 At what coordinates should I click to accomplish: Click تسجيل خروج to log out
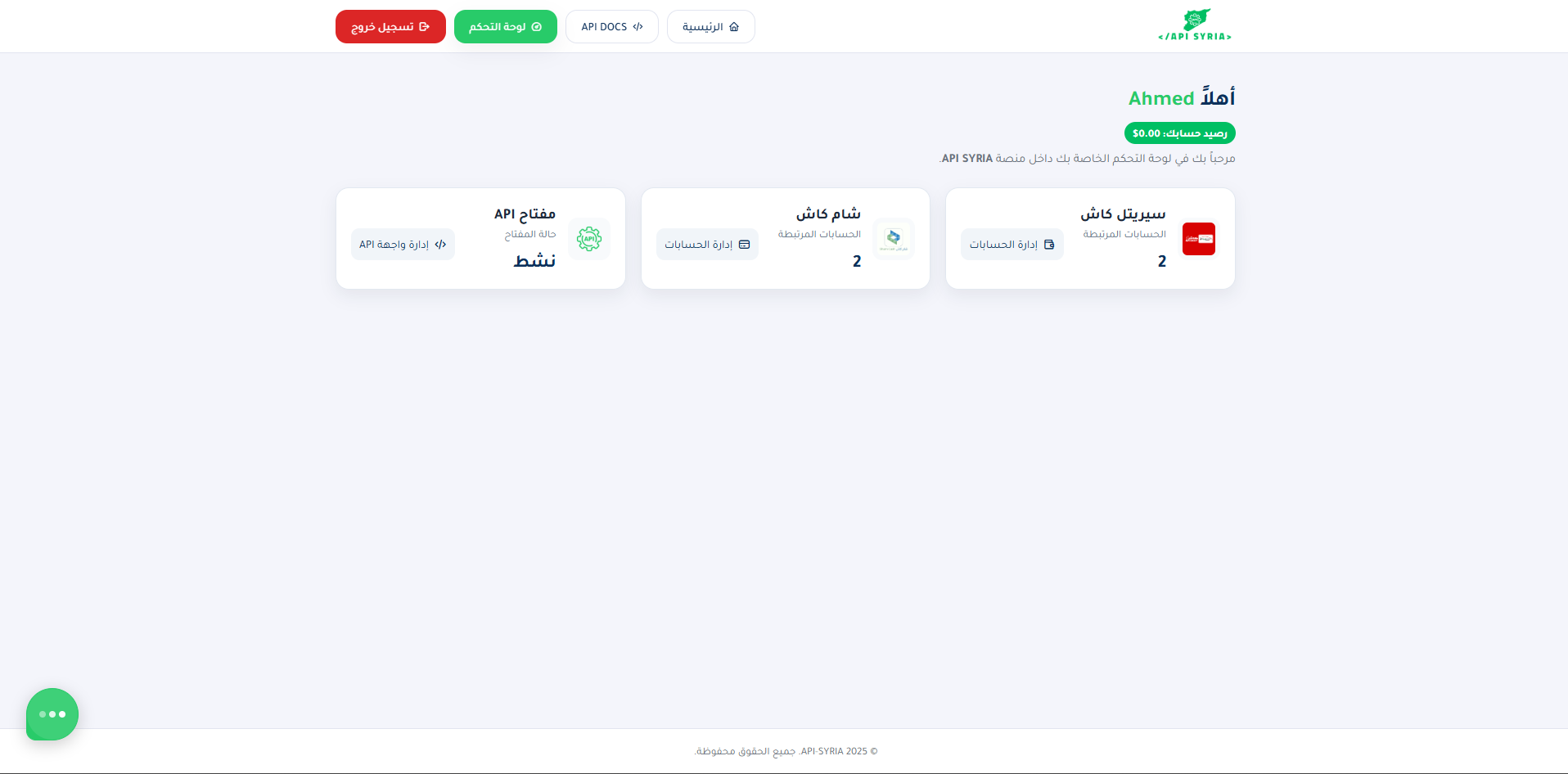(390, 26)
